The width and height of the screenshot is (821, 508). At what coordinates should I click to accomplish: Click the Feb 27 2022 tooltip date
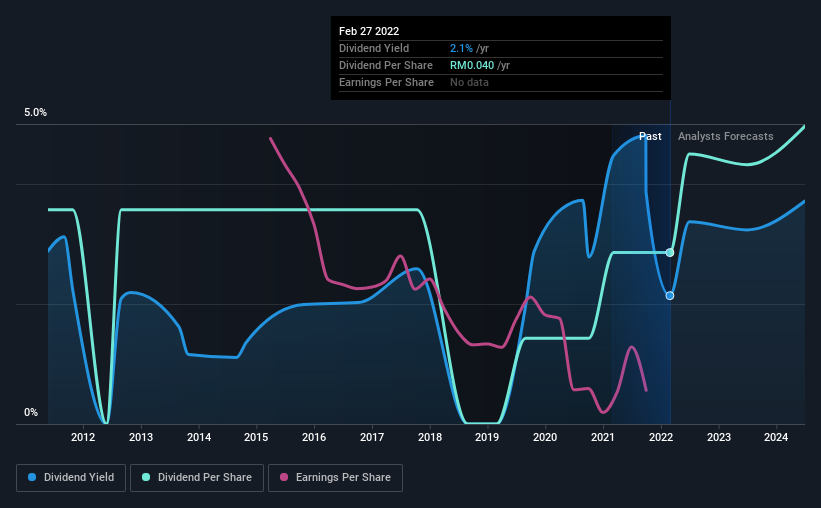pyautogui.click(x=369, y=32)
